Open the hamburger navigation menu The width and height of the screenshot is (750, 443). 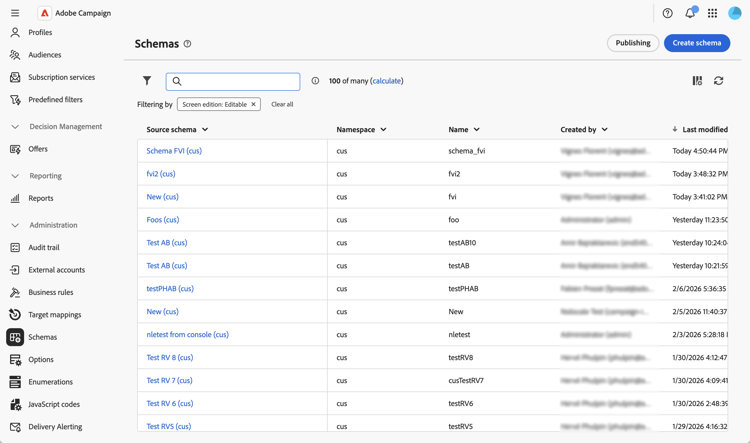(15, 13)
